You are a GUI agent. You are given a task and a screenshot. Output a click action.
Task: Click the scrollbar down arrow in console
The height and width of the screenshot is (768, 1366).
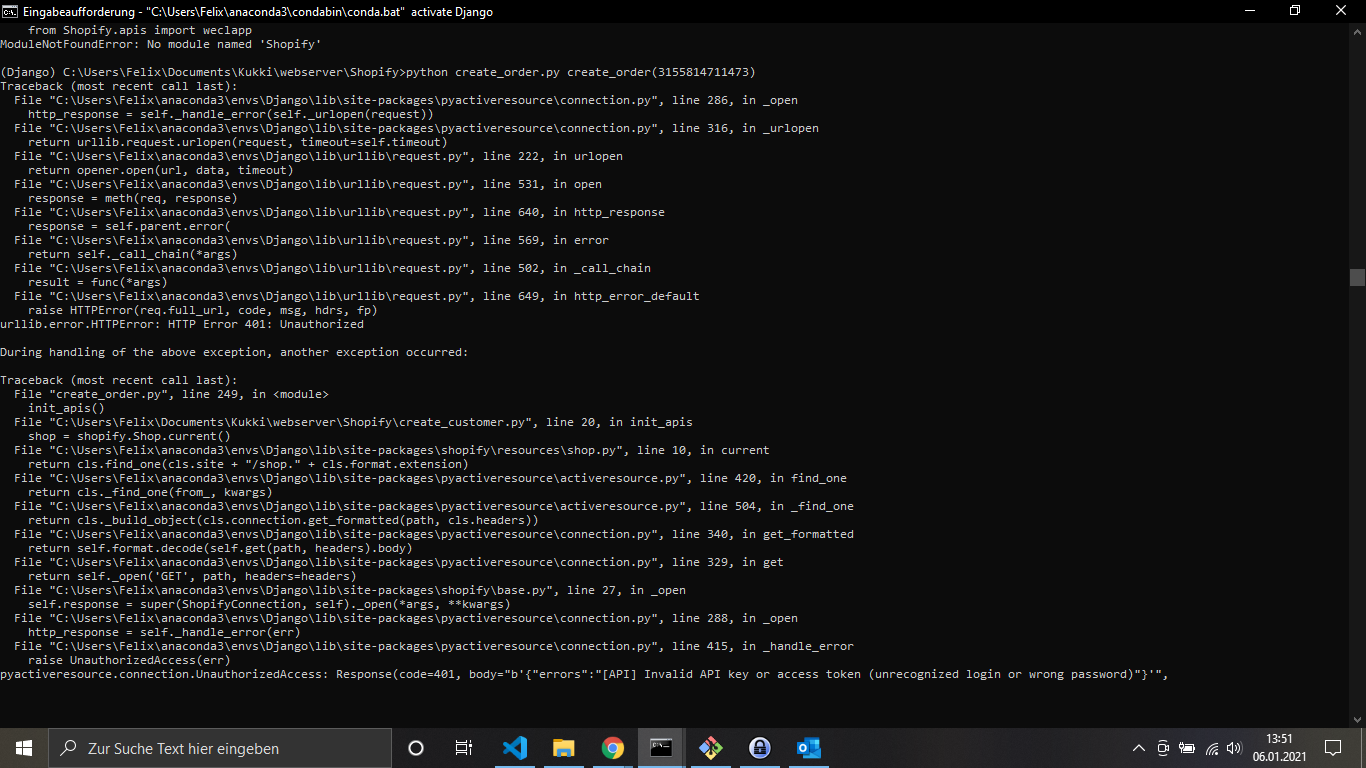(1357, 719)
